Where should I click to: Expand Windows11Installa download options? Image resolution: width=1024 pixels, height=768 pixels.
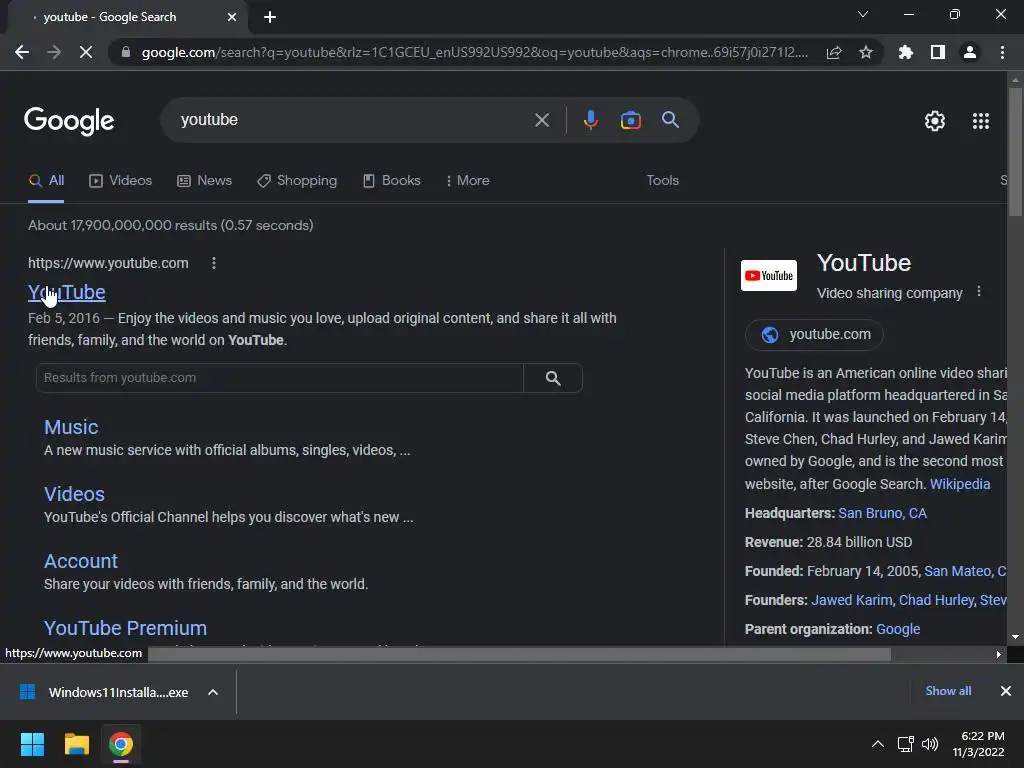[x=213, y=692]
